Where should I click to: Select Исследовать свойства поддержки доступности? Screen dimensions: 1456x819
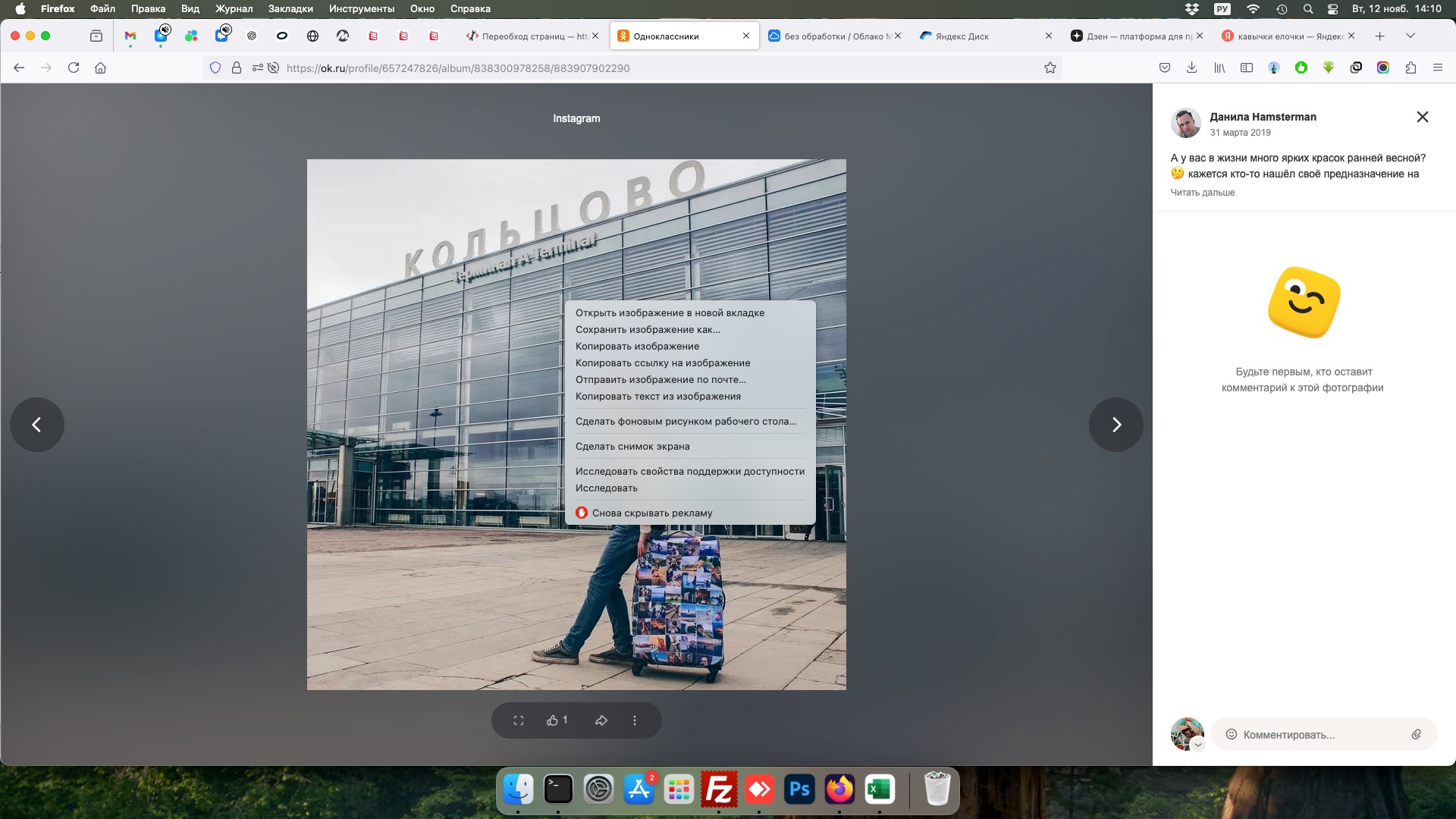pyautogui.click(x=690, y=471)
